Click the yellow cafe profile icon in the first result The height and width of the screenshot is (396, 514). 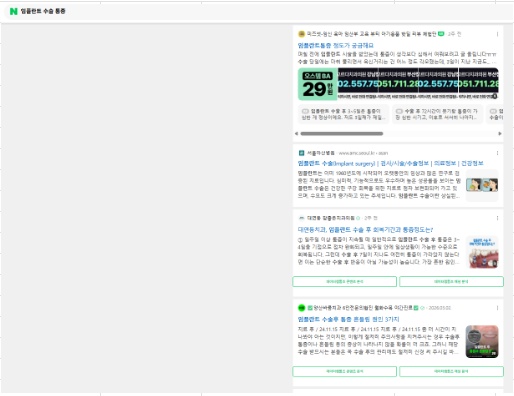coord(301,34)
